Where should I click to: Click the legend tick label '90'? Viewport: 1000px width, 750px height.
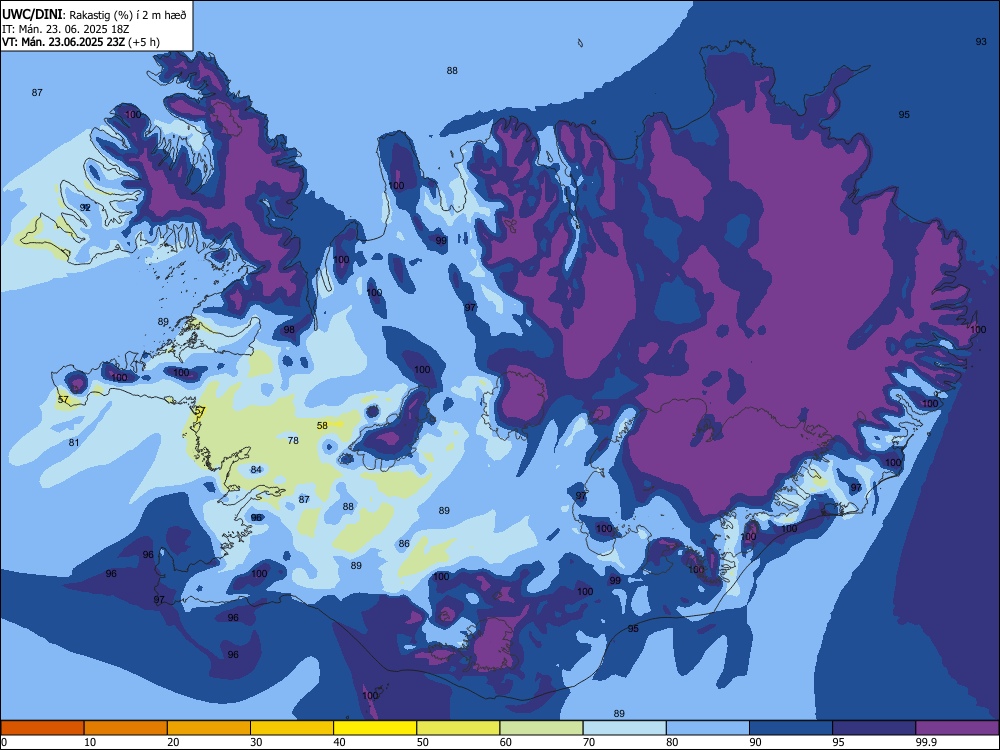click(x=755, y=742)
